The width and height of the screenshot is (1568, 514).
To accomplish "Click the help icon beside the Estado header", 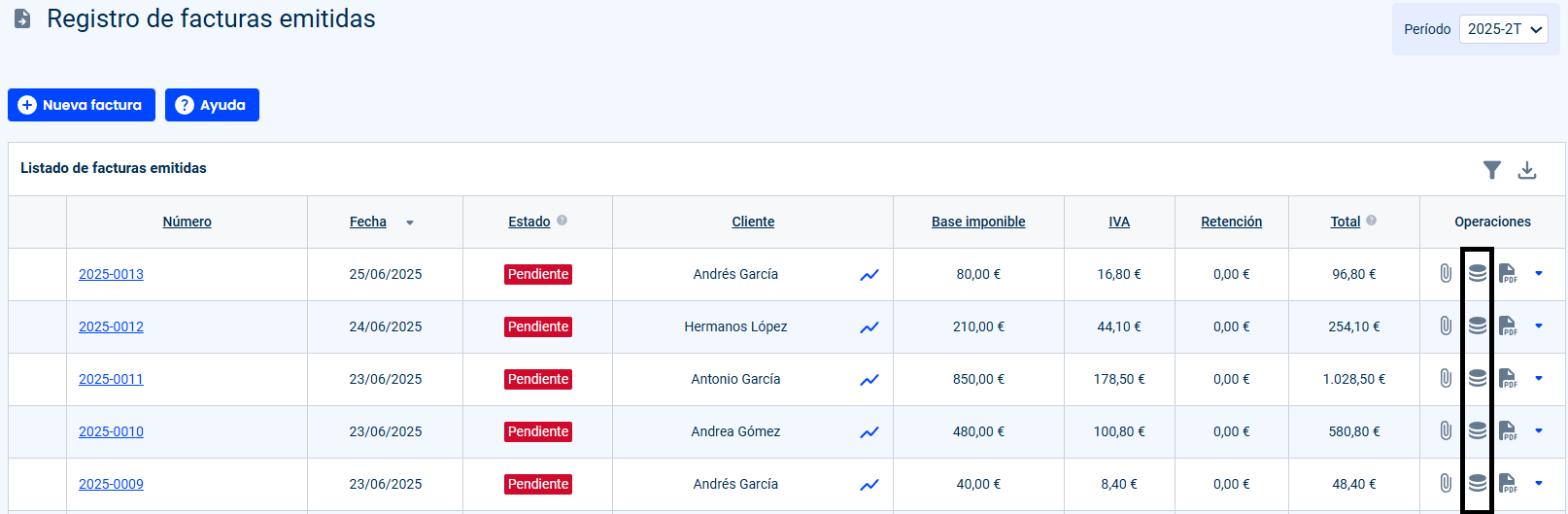I will click(x=562, y=221).
